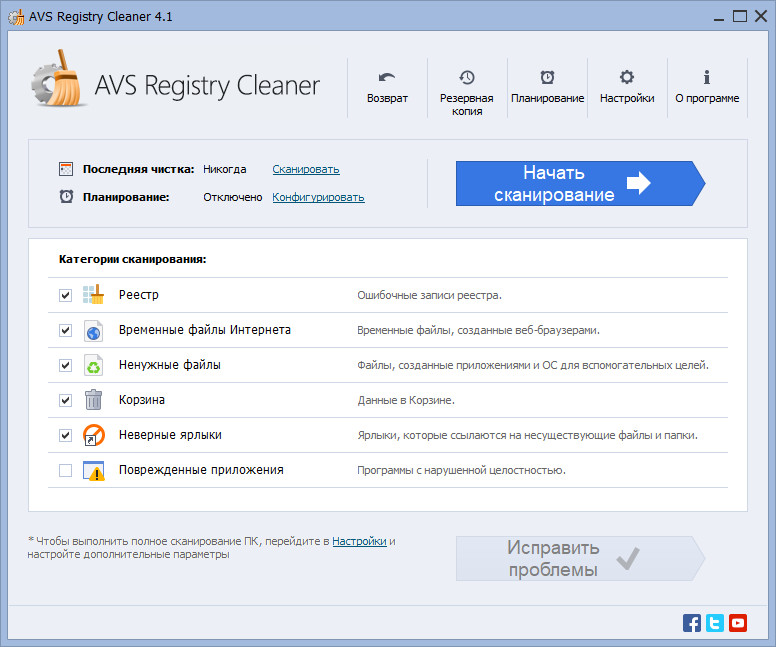Click the Корзина trash bin icon

click(93, 400)
